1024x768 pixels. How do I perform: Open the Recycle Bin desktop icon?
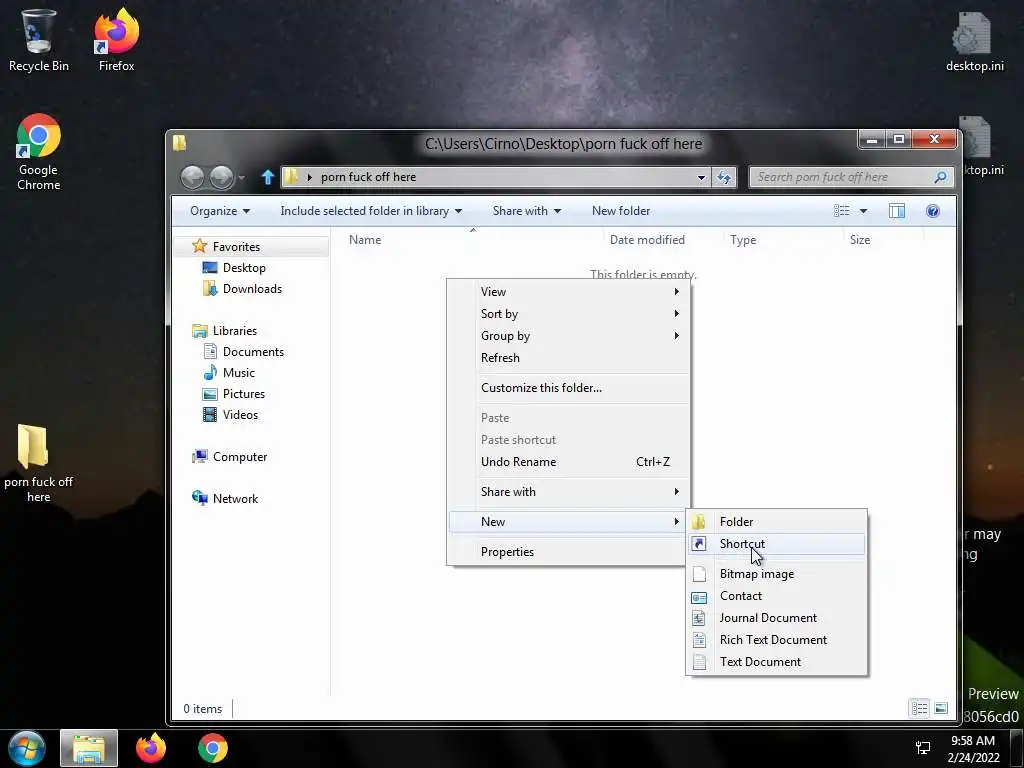[x=38, y=40]
